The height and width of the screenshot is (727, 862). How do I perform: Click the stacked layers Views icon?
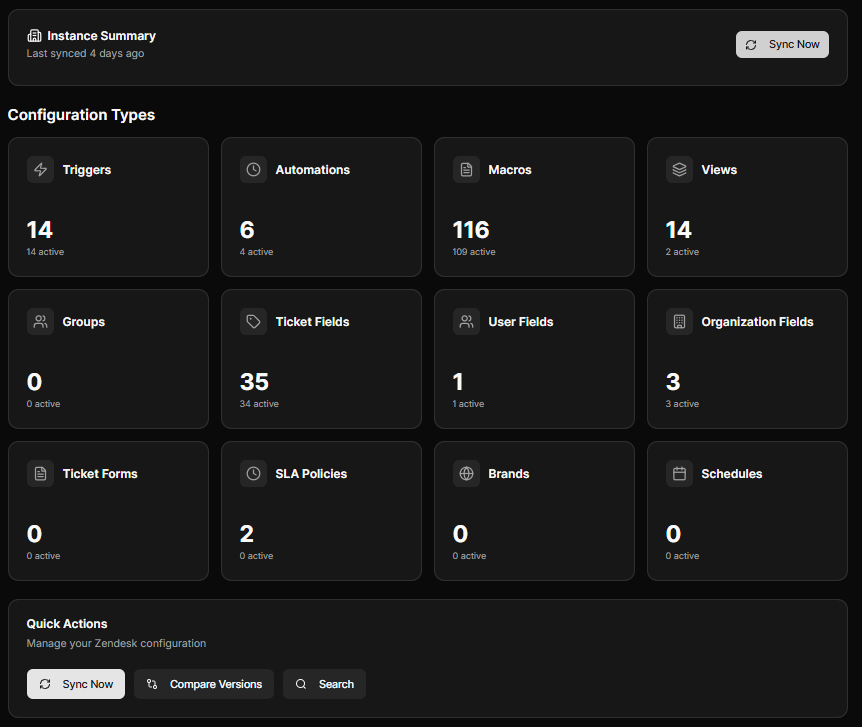(x=680, y=170)
